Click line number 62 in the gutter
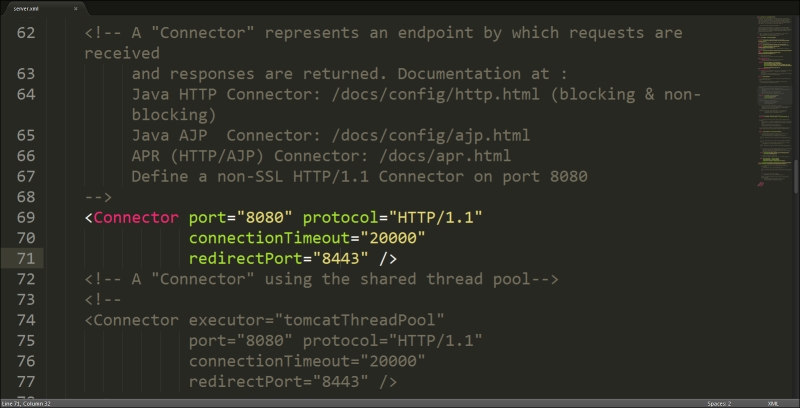 pos(26,33)
